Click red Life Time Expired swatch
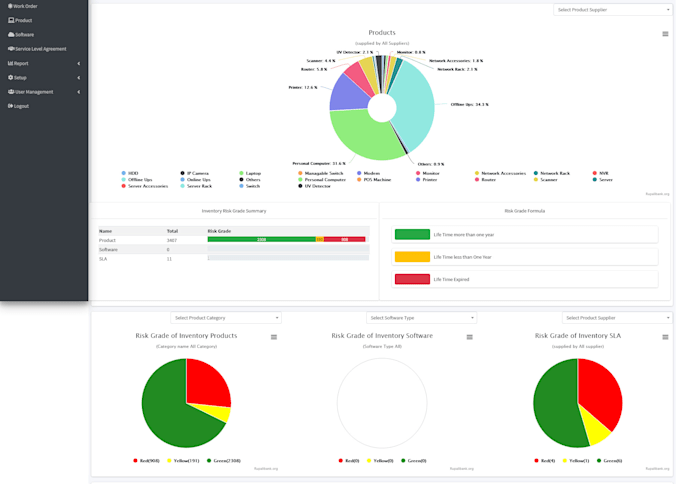 (x=412, y=279)
